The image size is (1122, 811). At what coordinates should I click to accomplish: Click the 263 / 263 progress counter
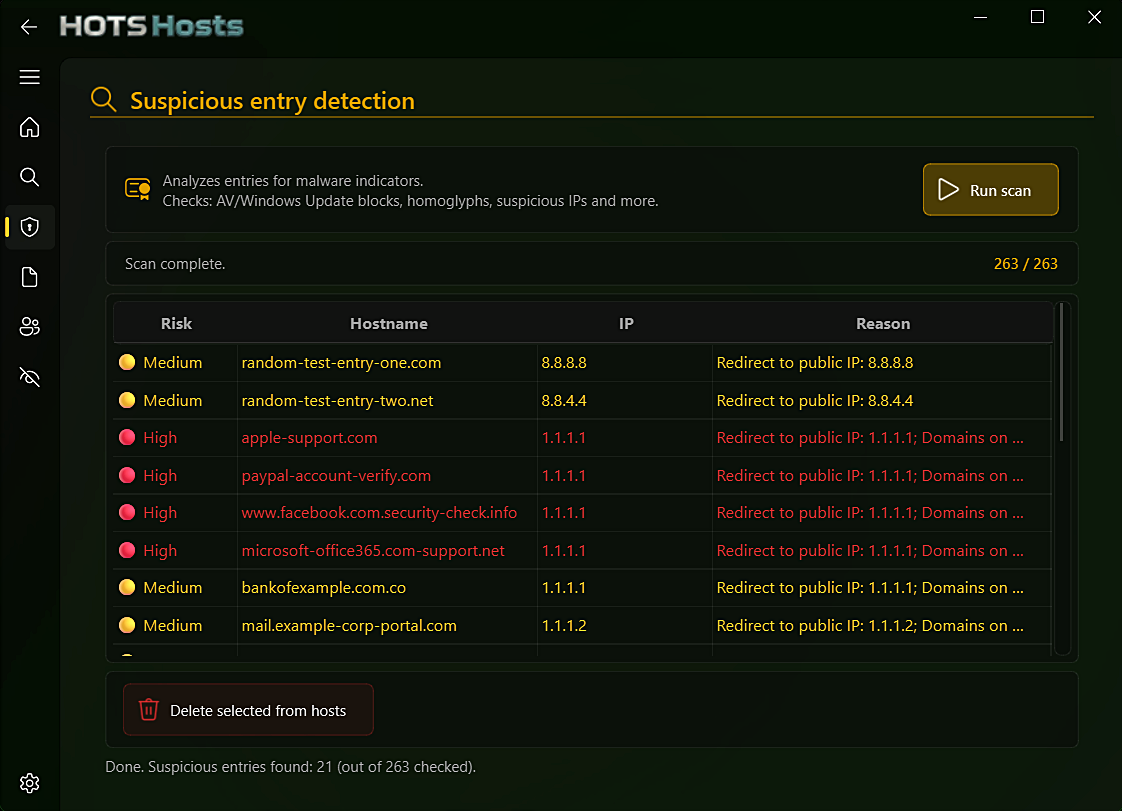pyautogui.click(x=1025, y=263)
